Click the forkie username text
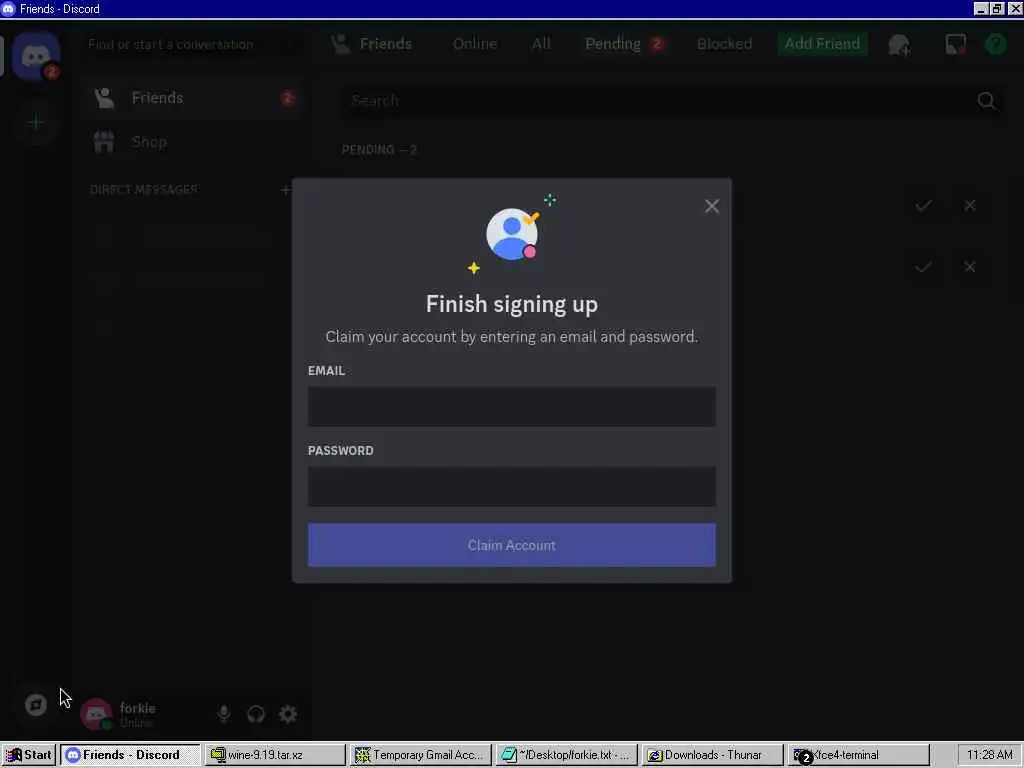Viewport: 1024px width, 768px height. point(138,708)
